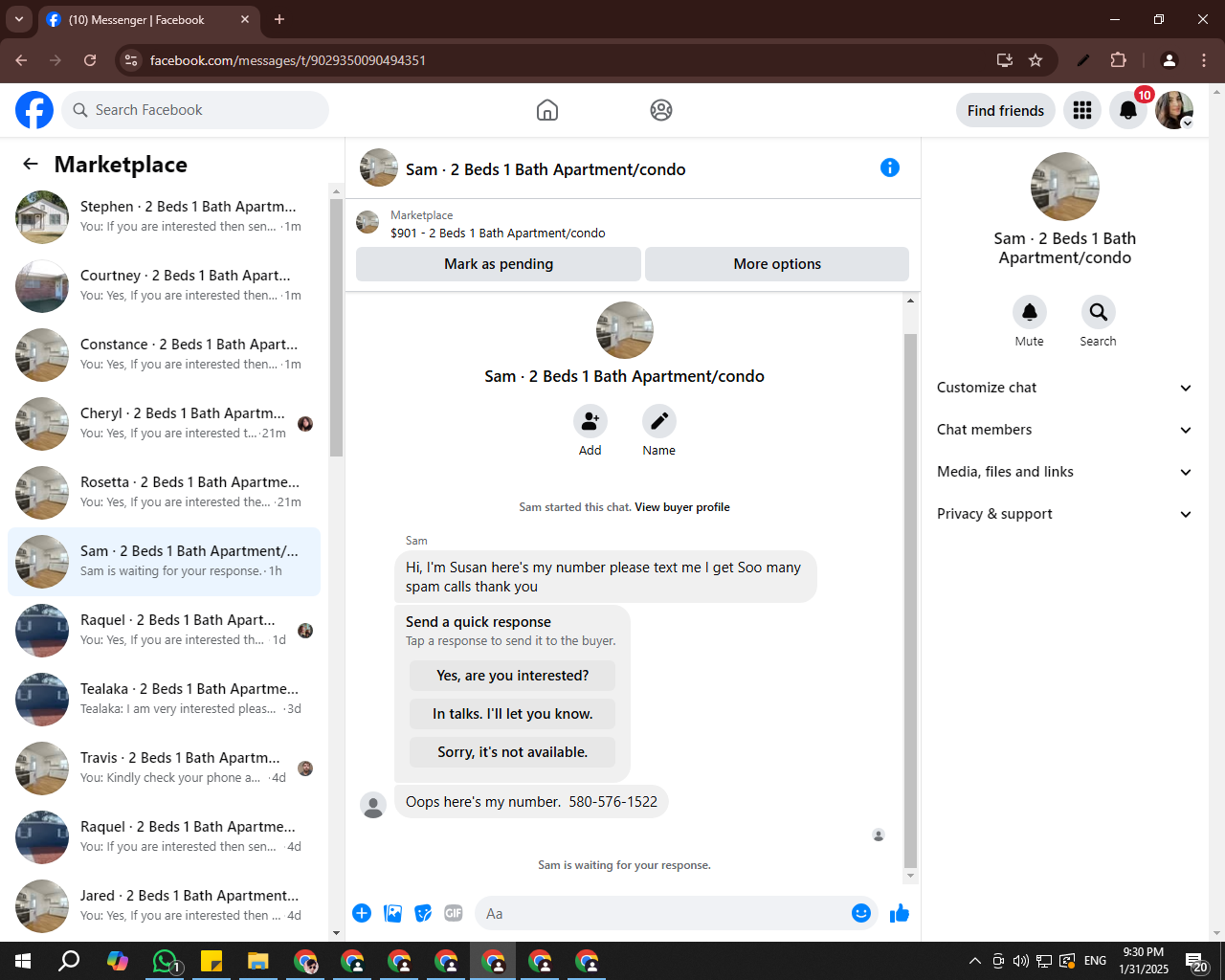The height and width of the screenshot is (980, 1225).
Task: Open the Chrome profile avatar icon
Action: (x=1169, y=60)
